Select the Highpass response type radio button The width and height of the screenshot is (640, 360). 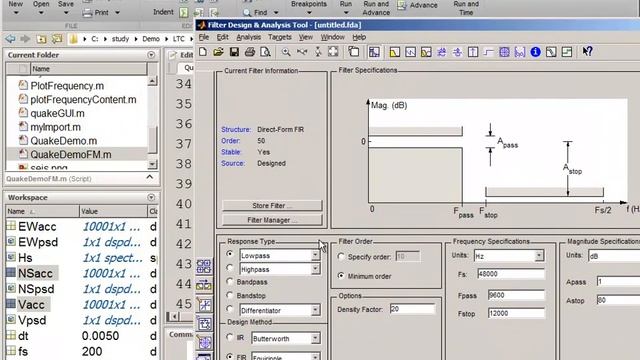pyautogui.click(x=230, y=268)
